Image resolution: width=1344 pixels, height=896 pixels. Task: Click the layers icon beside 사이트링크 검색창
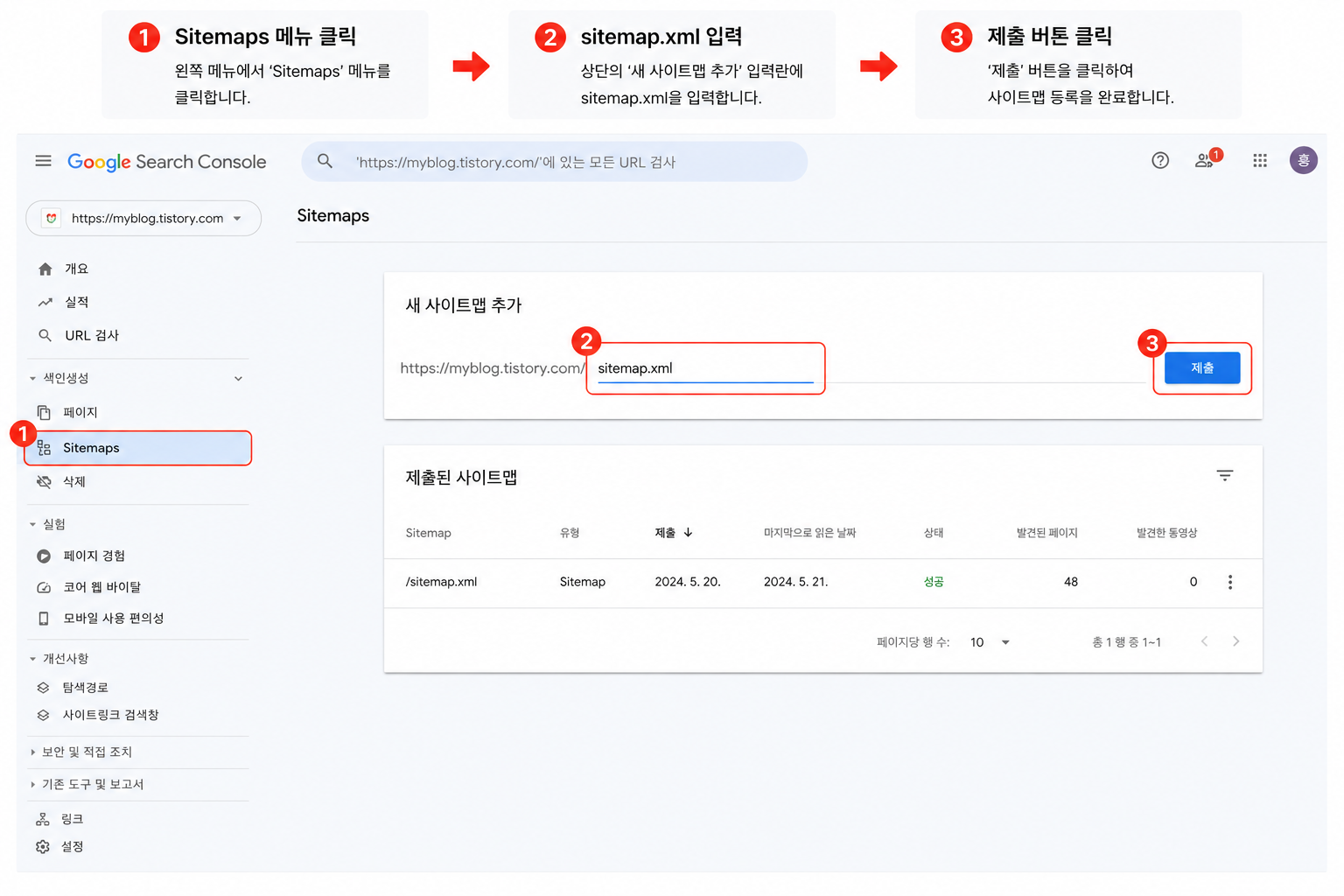click(x=43, y=716)
